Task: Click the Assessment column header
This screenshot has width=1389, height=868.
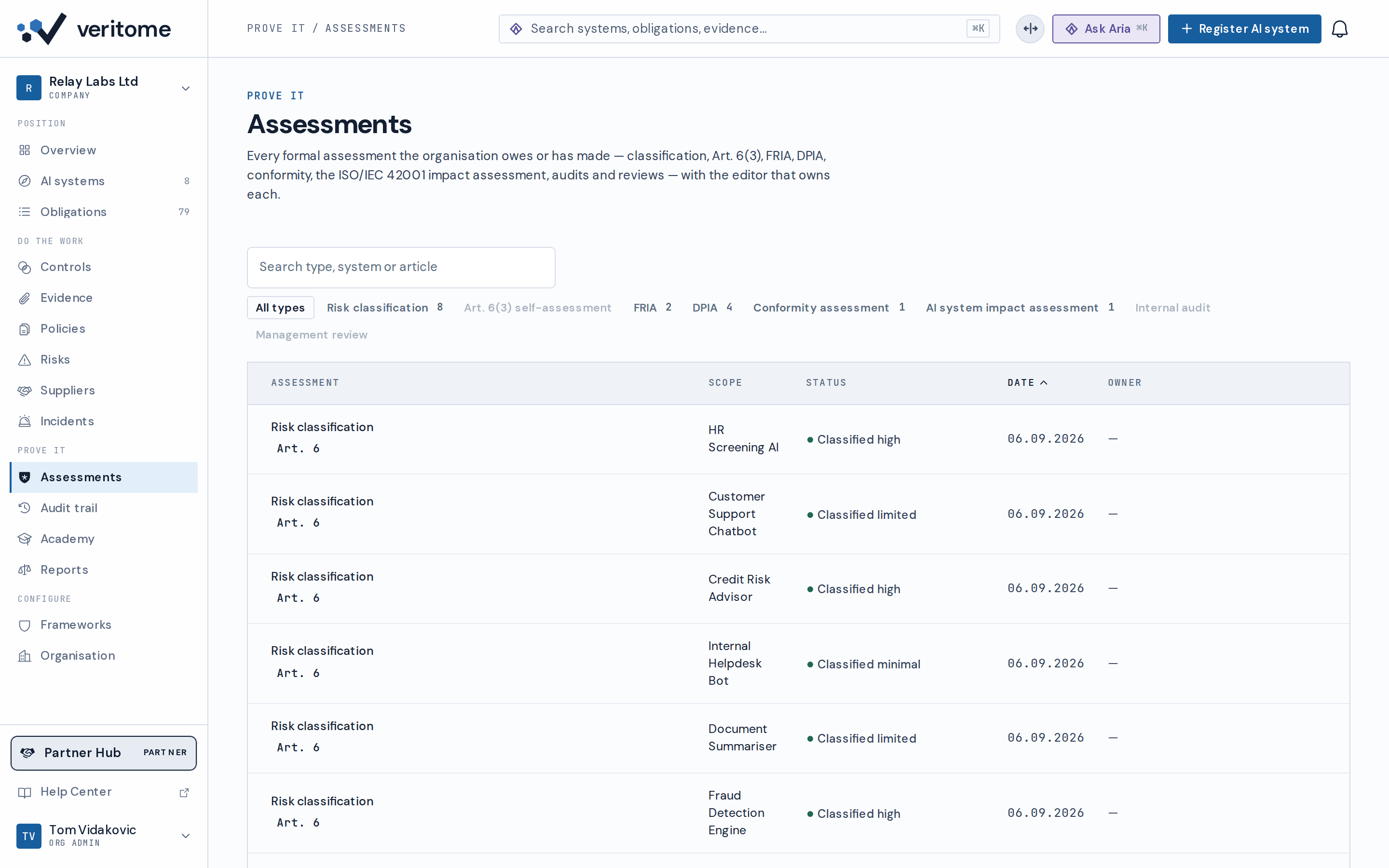Action: tap(305, 383)
